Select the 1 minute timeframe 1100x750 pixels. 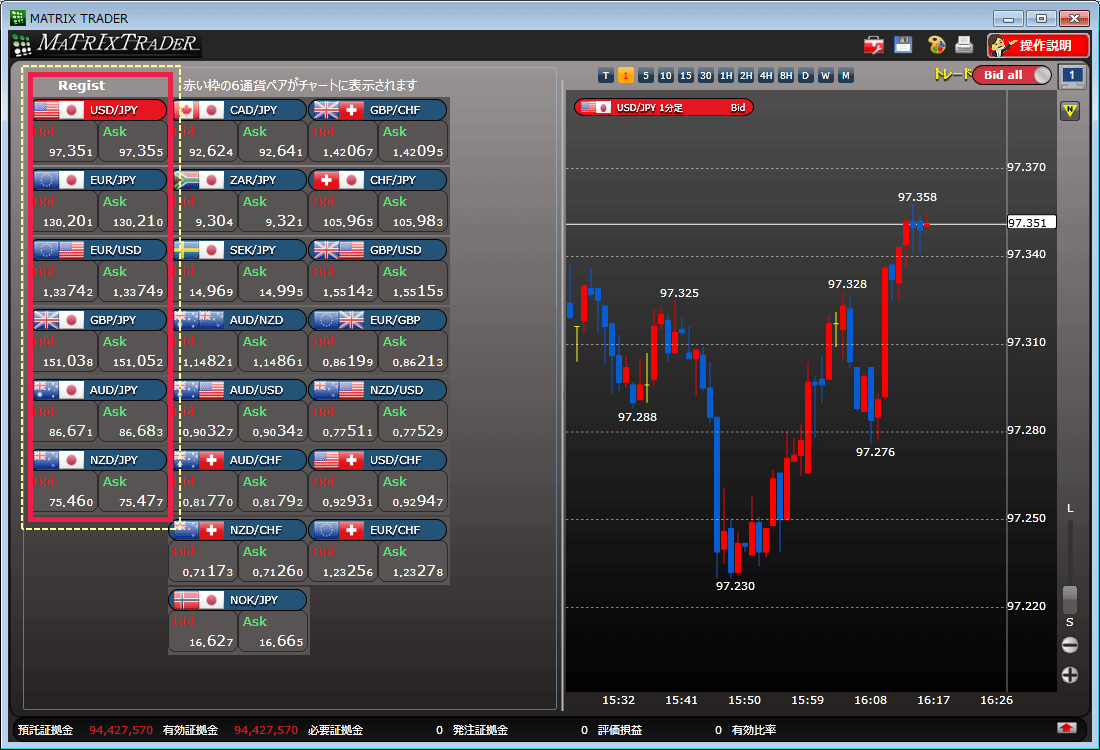point(626,76)
